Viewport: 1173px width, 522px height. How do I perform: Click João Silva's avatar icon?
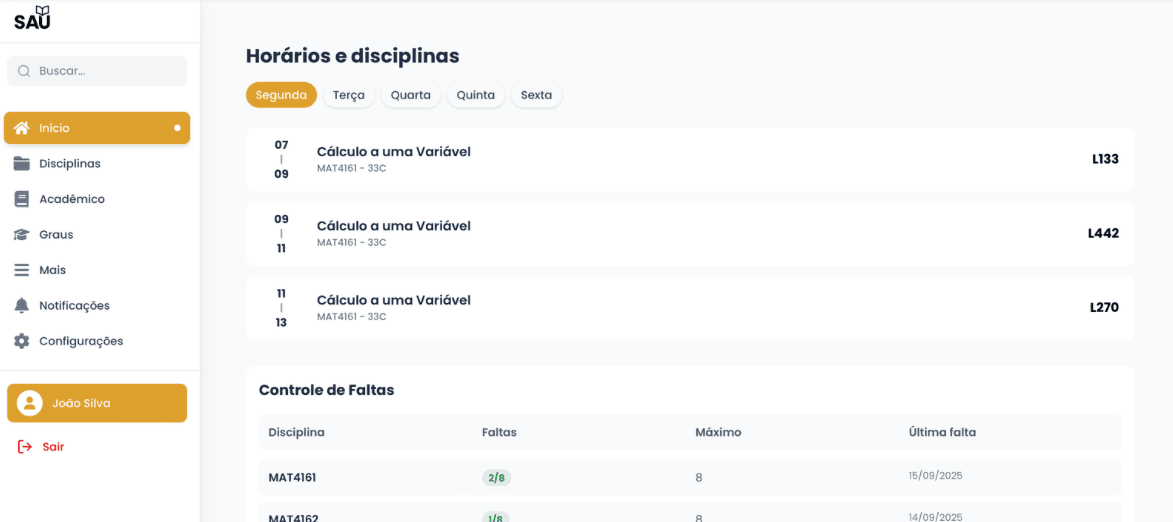tap(29, 403)
